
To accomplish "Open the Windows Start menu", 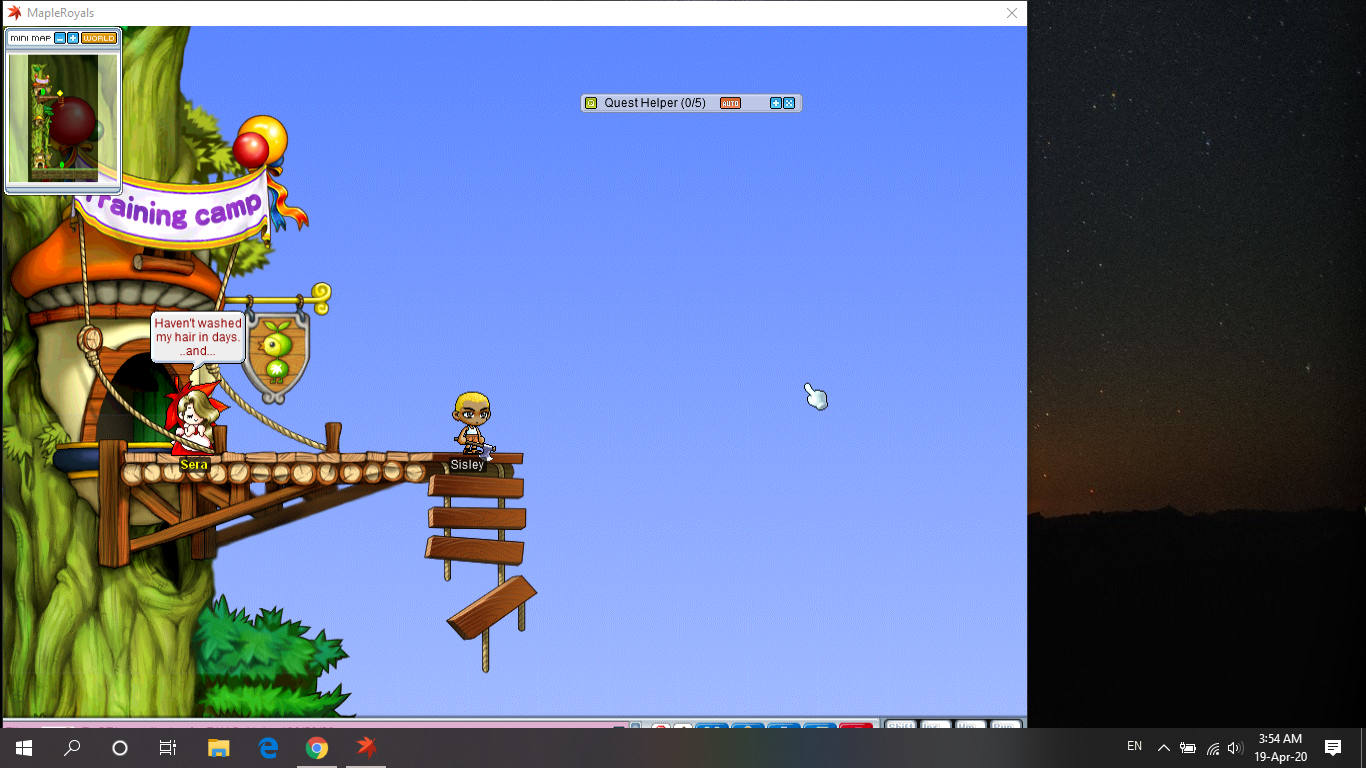I will (x=23, y=748).
